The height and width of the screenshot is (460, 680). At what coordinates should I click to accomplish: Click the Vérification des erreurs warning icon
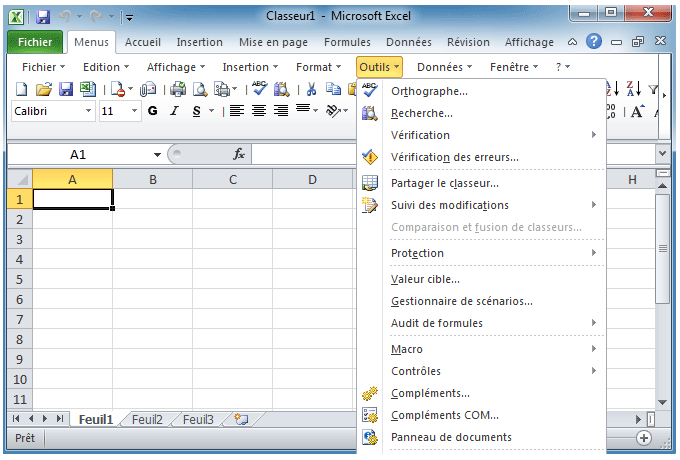[x=370, y=157]
